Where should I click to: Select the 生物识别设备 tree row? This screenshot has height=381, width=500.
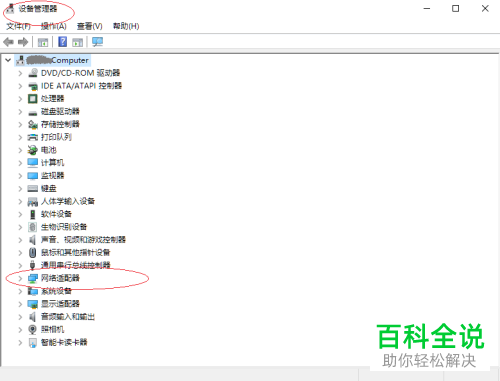[x=57, y=227]
